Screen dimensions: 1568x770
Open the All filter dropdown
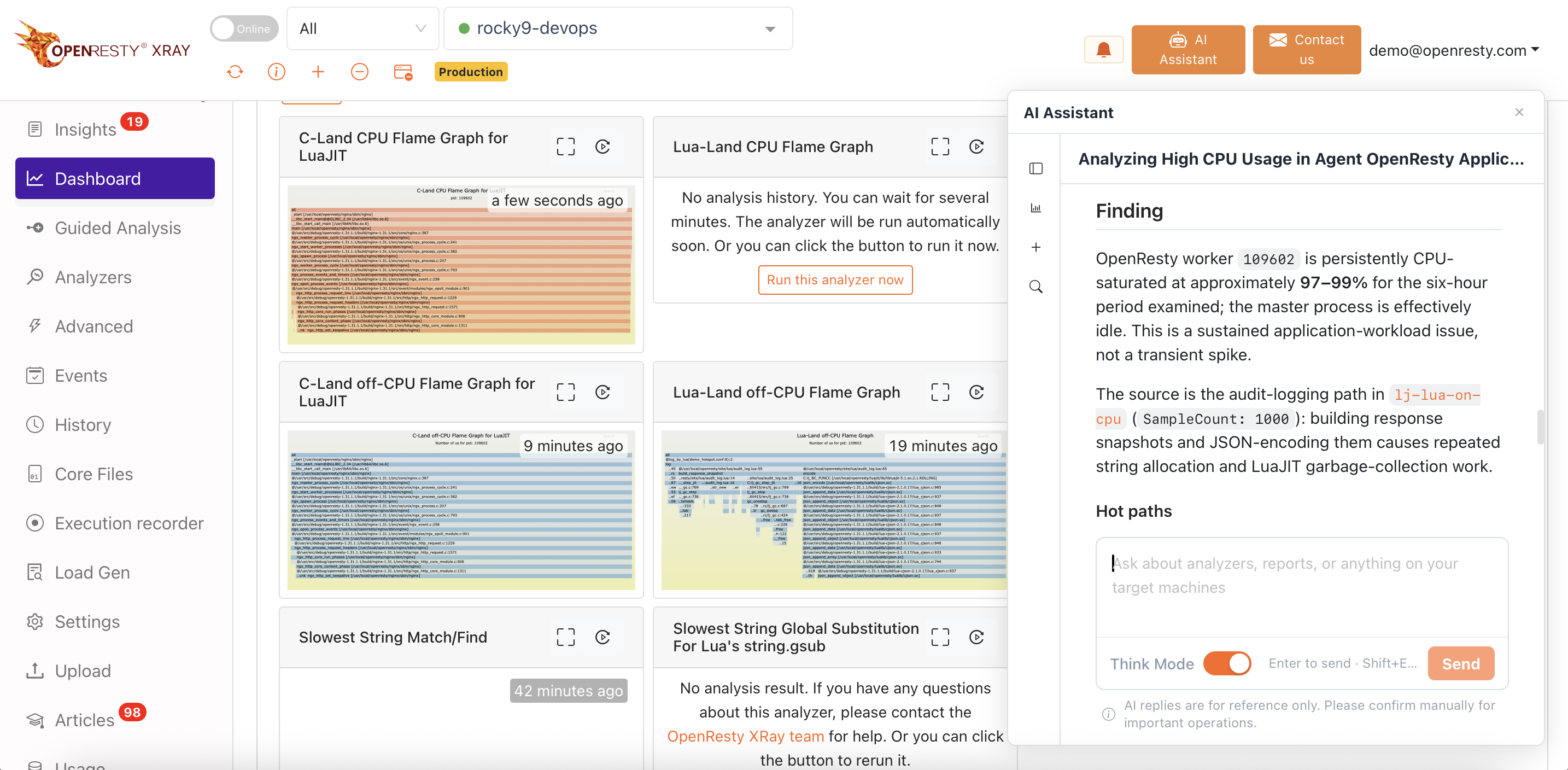pos(363,28)
